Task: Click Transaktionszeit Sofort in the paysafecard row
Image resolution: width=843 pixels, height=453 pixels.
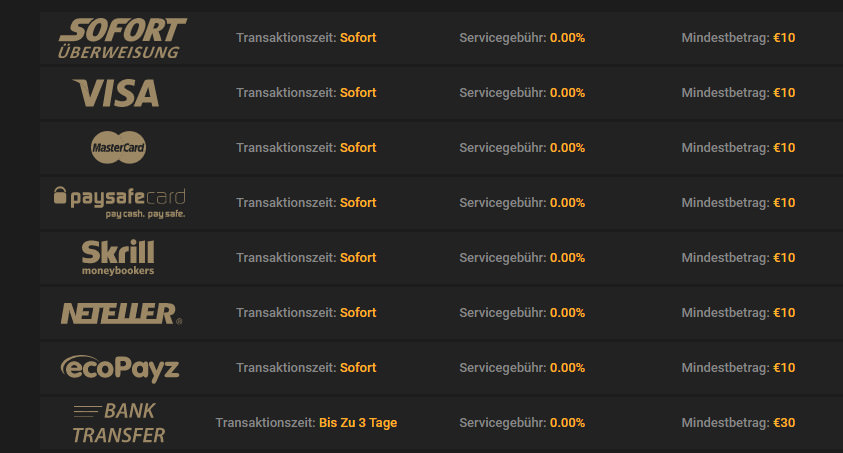Action: (x=306, y=203)
